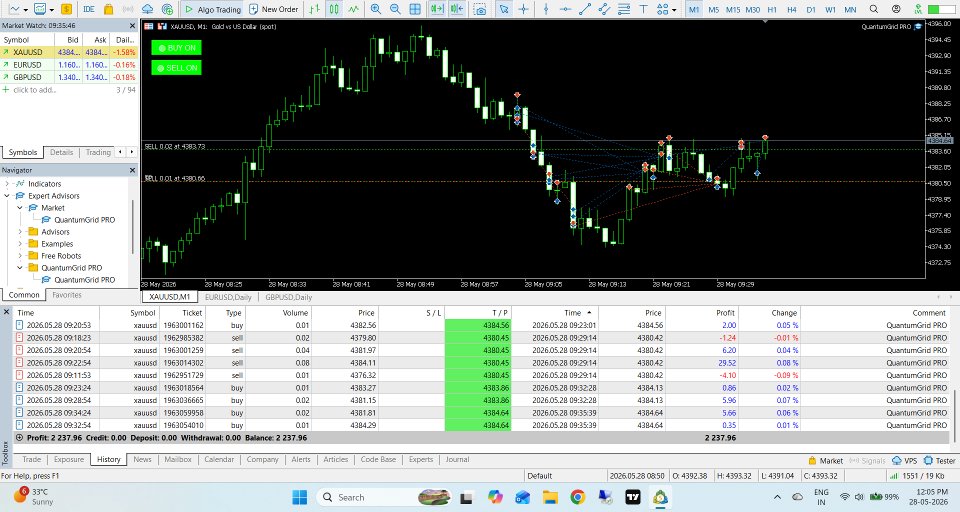Open the Tester button at bottom right

(x=940, y=461)
